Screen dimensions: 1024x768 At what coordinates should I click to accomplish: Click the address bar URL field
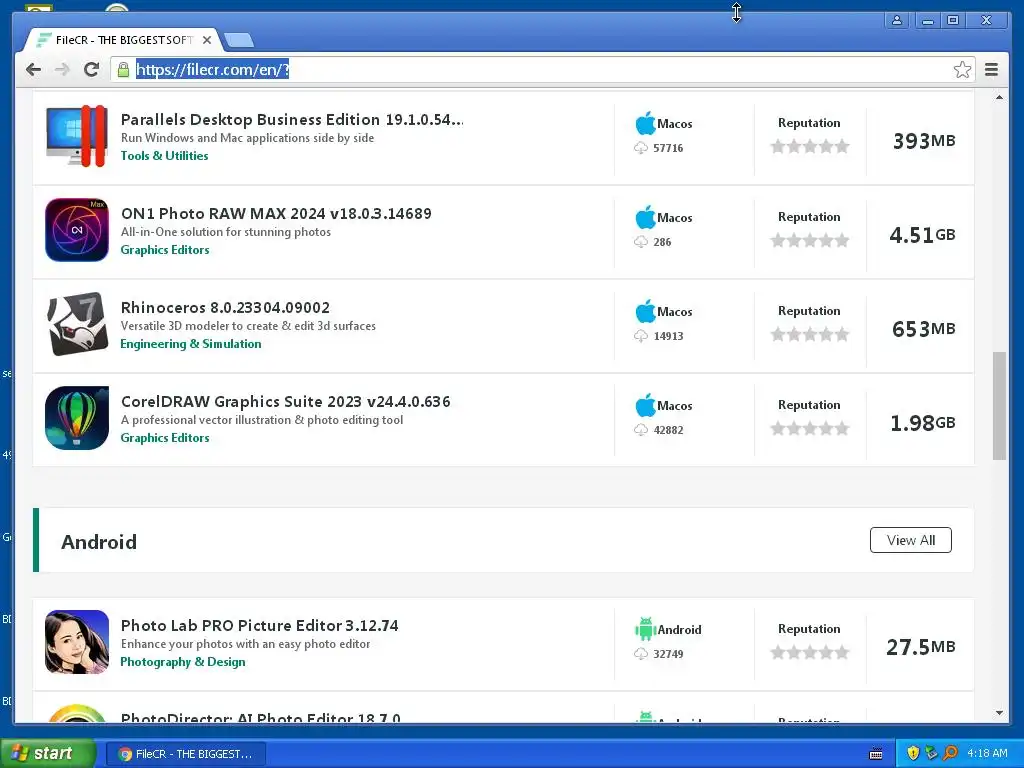click(542, 69)
